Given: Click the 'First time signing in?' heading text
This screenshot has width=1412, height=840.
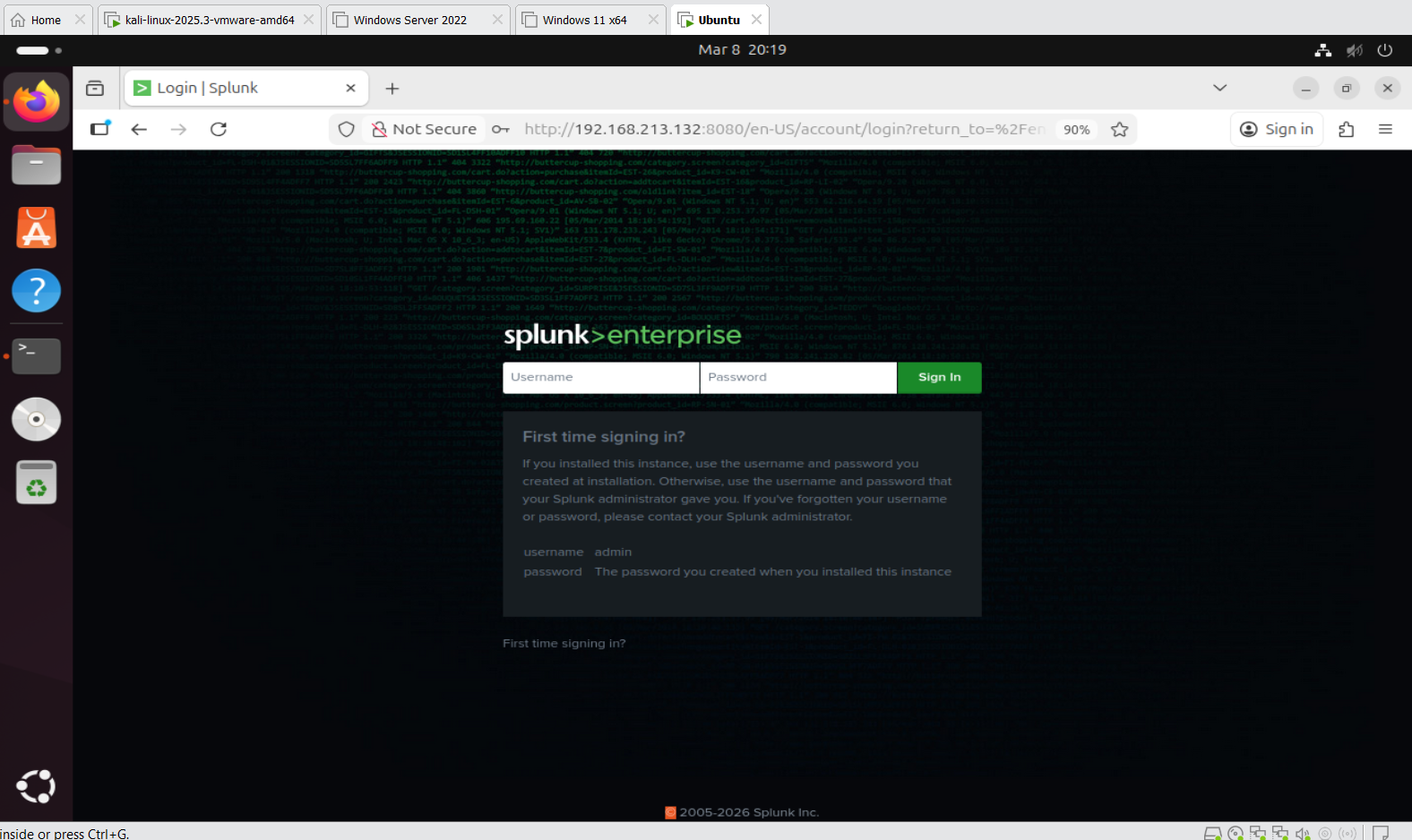Looking at the screenshot, I should coord(604,436).
